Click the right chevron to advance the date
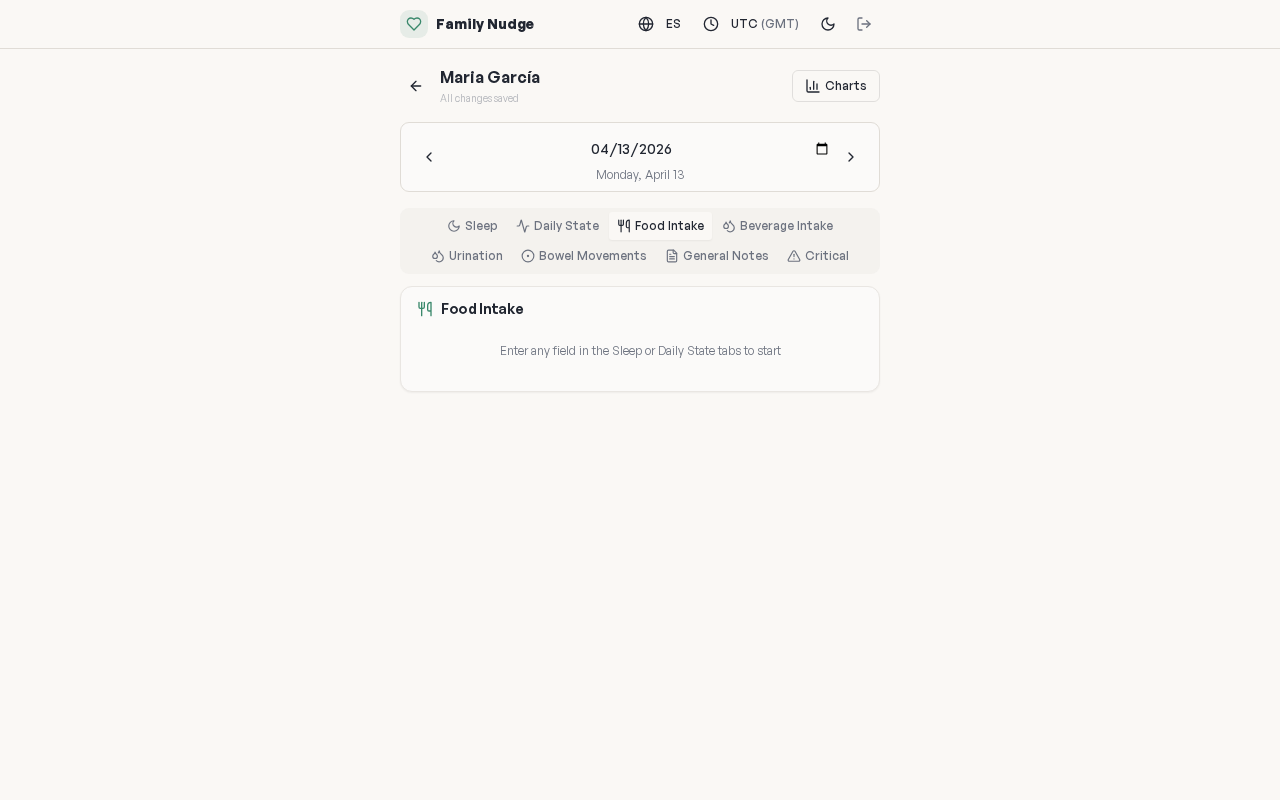This screenshot has height=800, width=1280. click(851, 157)
